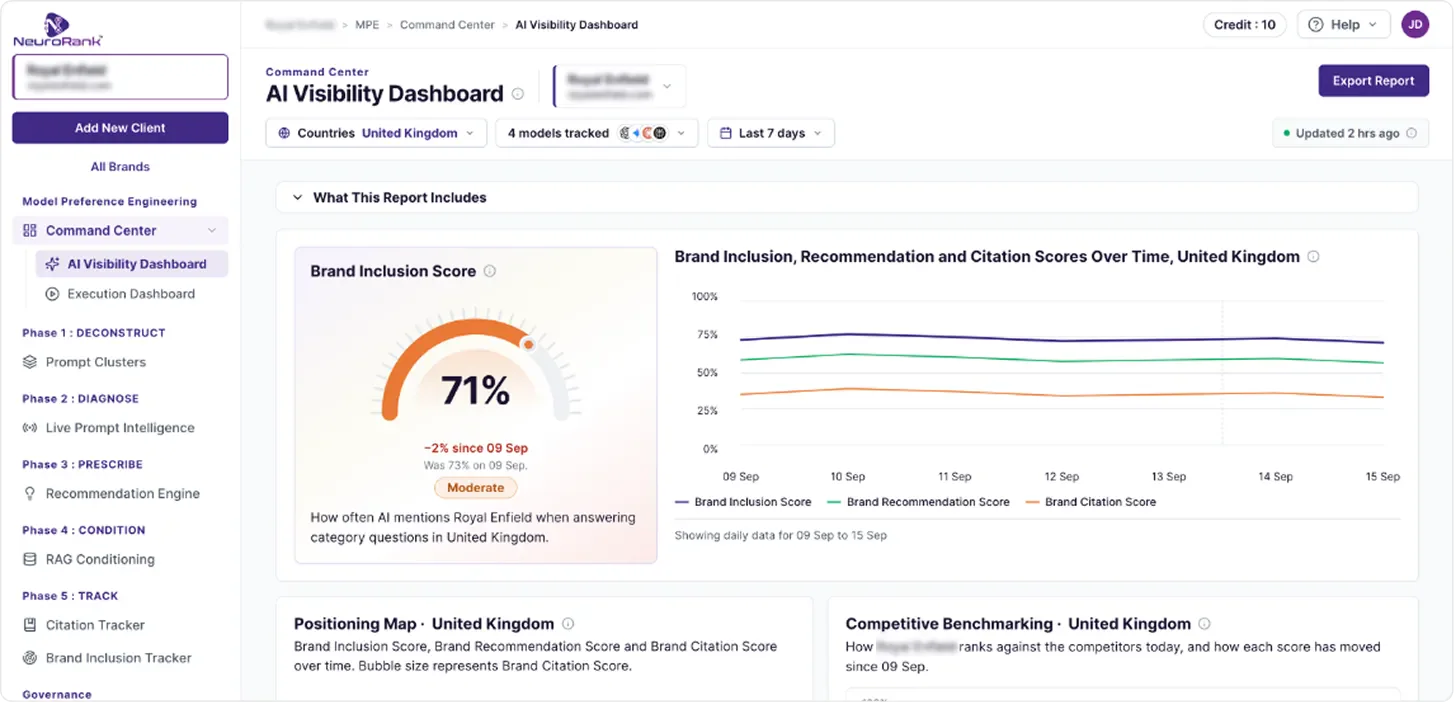Click 'Showing daily data for 09 Sep to 15 Sep'
1454x702 pixels.
click(x=781, y=535)
